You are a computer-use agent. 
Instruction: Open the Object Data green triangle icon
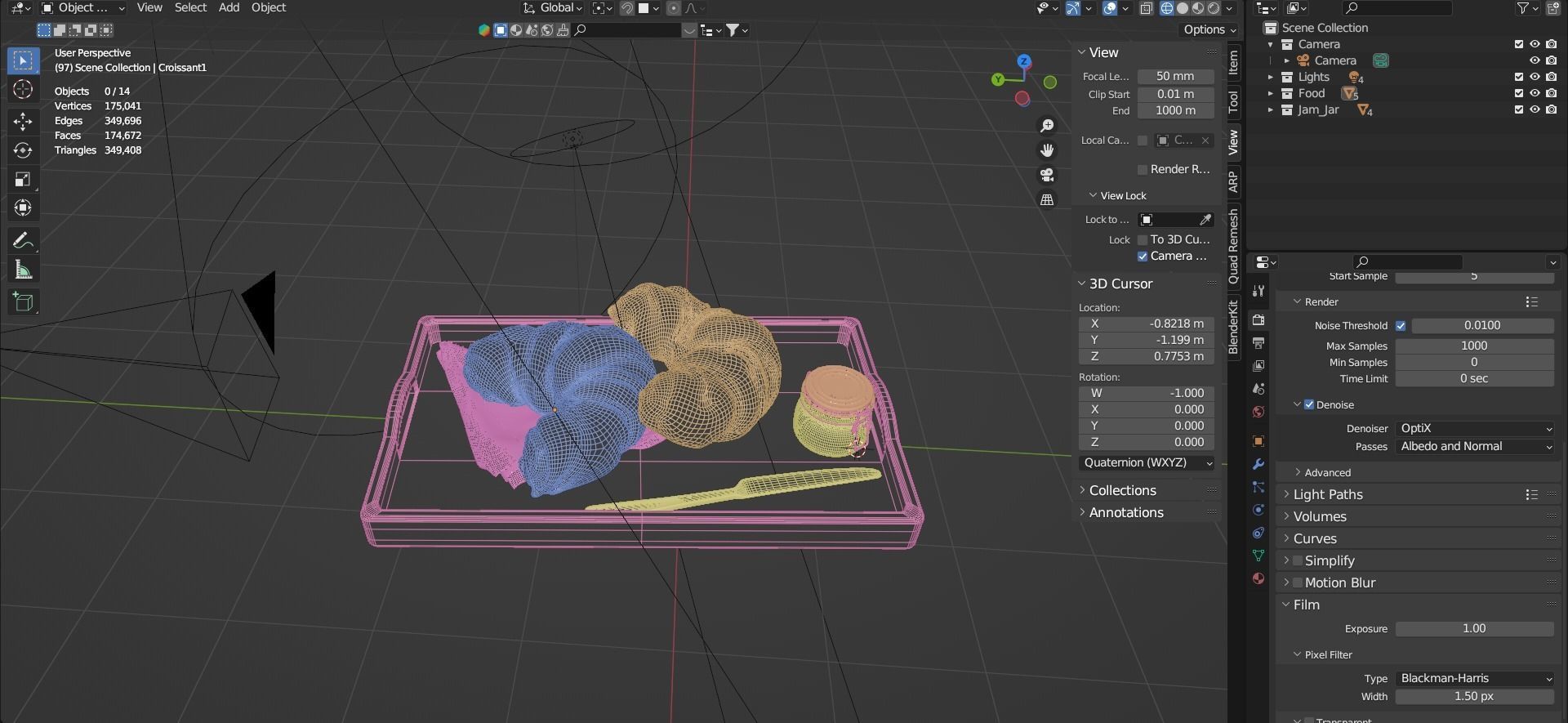pyautogui.click(x=1258, y=556)
